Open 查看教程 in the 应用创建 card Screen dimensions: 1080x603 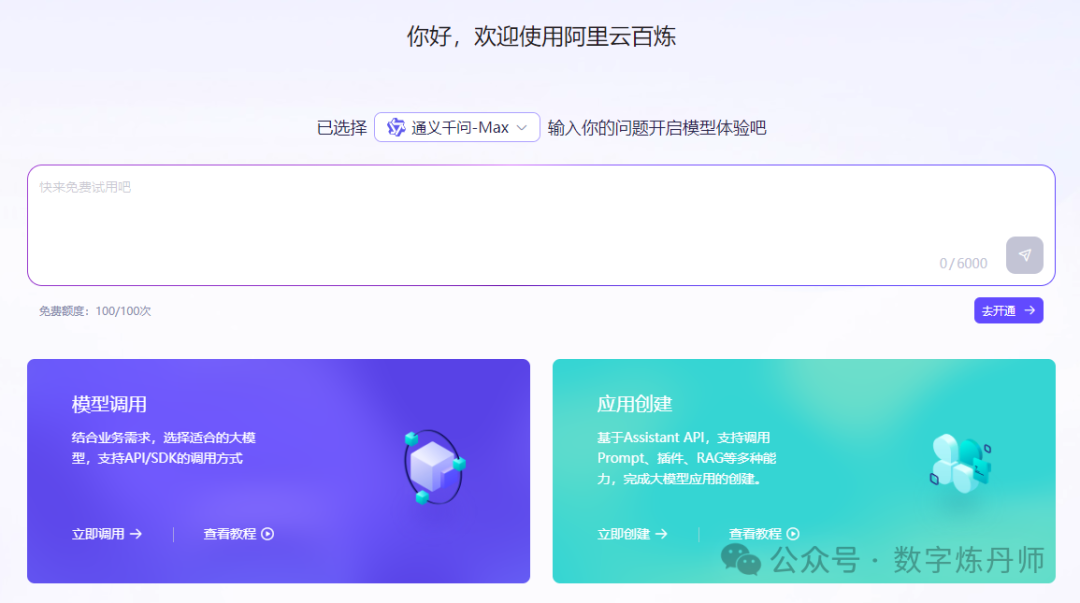pyautogui.click(x=764, y=534)
